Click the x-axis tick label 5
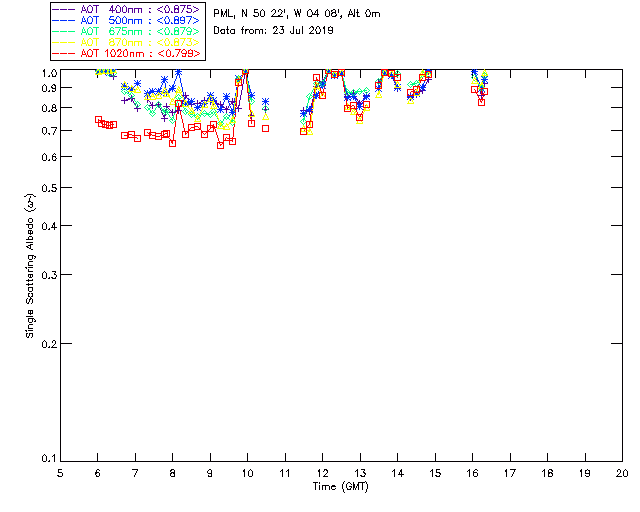This screenshot has width=640, height=512. 60,473
